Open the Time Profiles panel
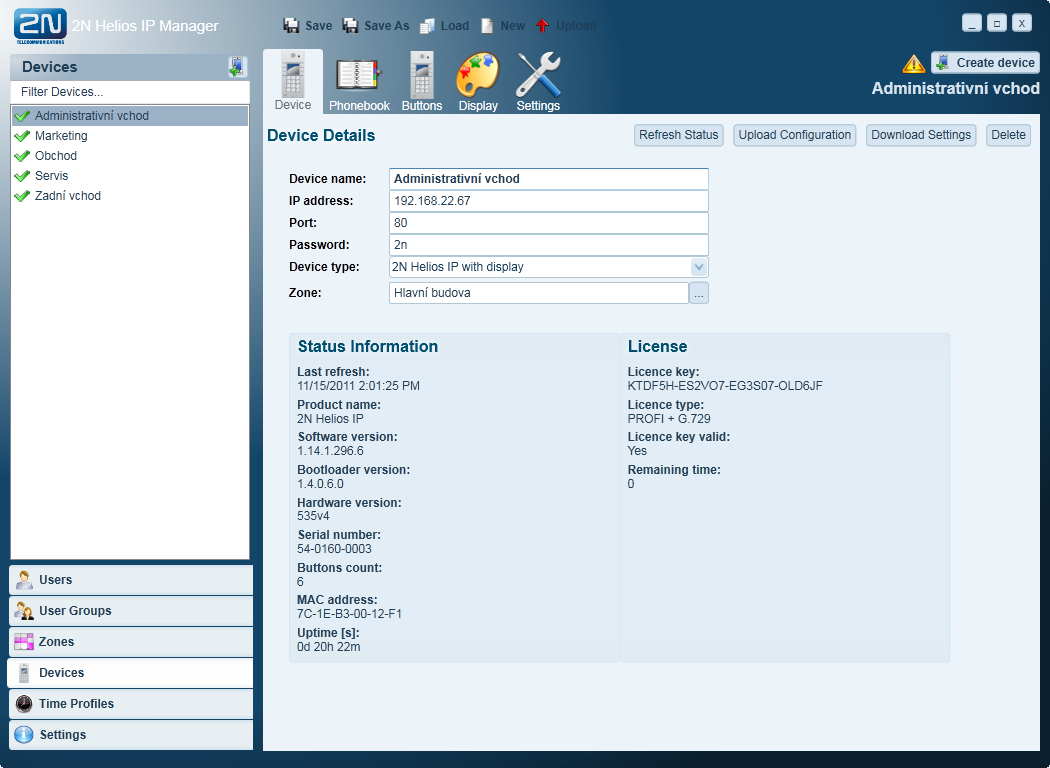The width and height of the screenshot is (1050, 768). [x=131, y=704]
